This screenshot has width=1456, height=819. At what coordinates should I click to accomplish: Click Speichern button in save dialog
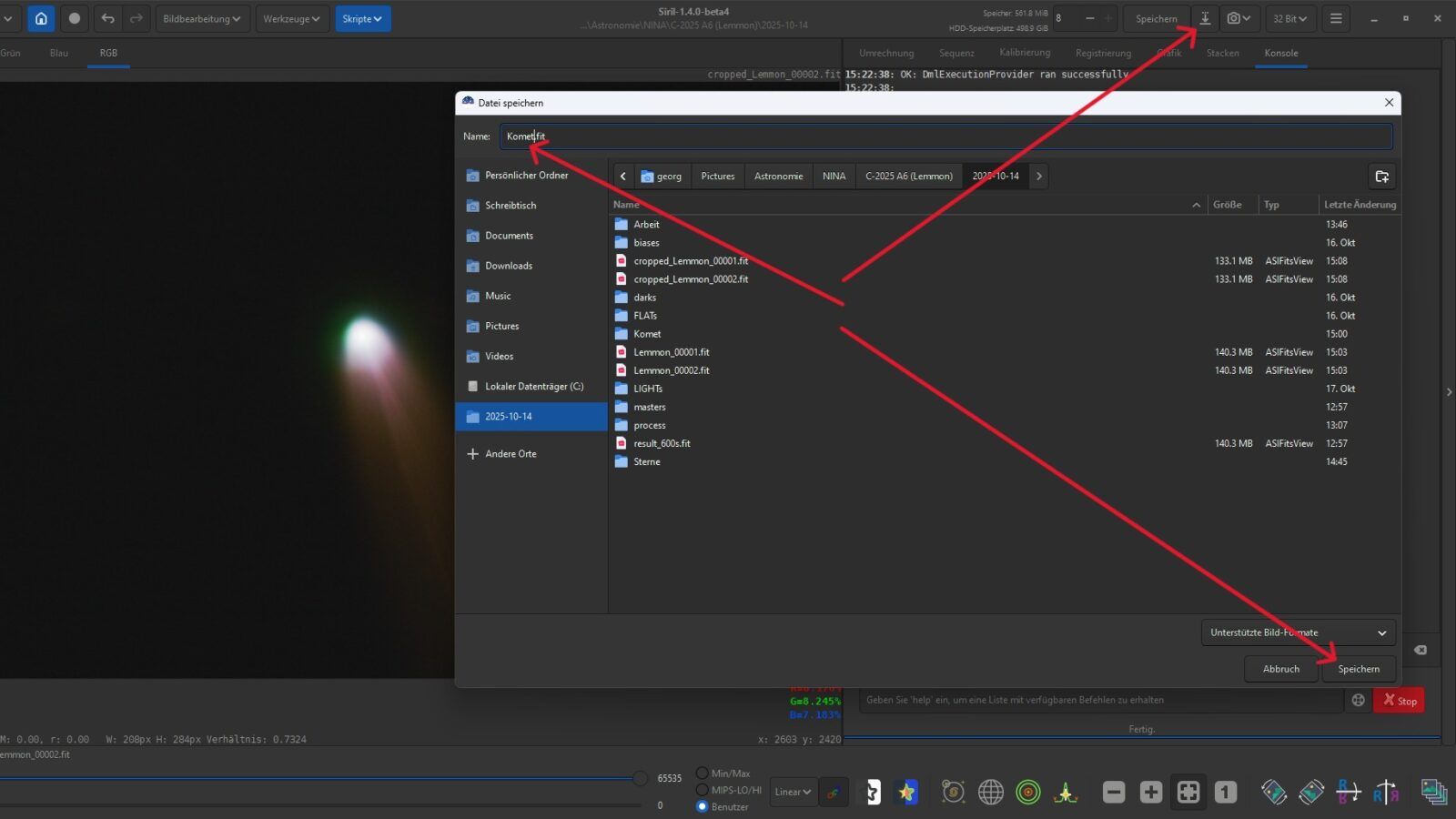click(1358, 669)
